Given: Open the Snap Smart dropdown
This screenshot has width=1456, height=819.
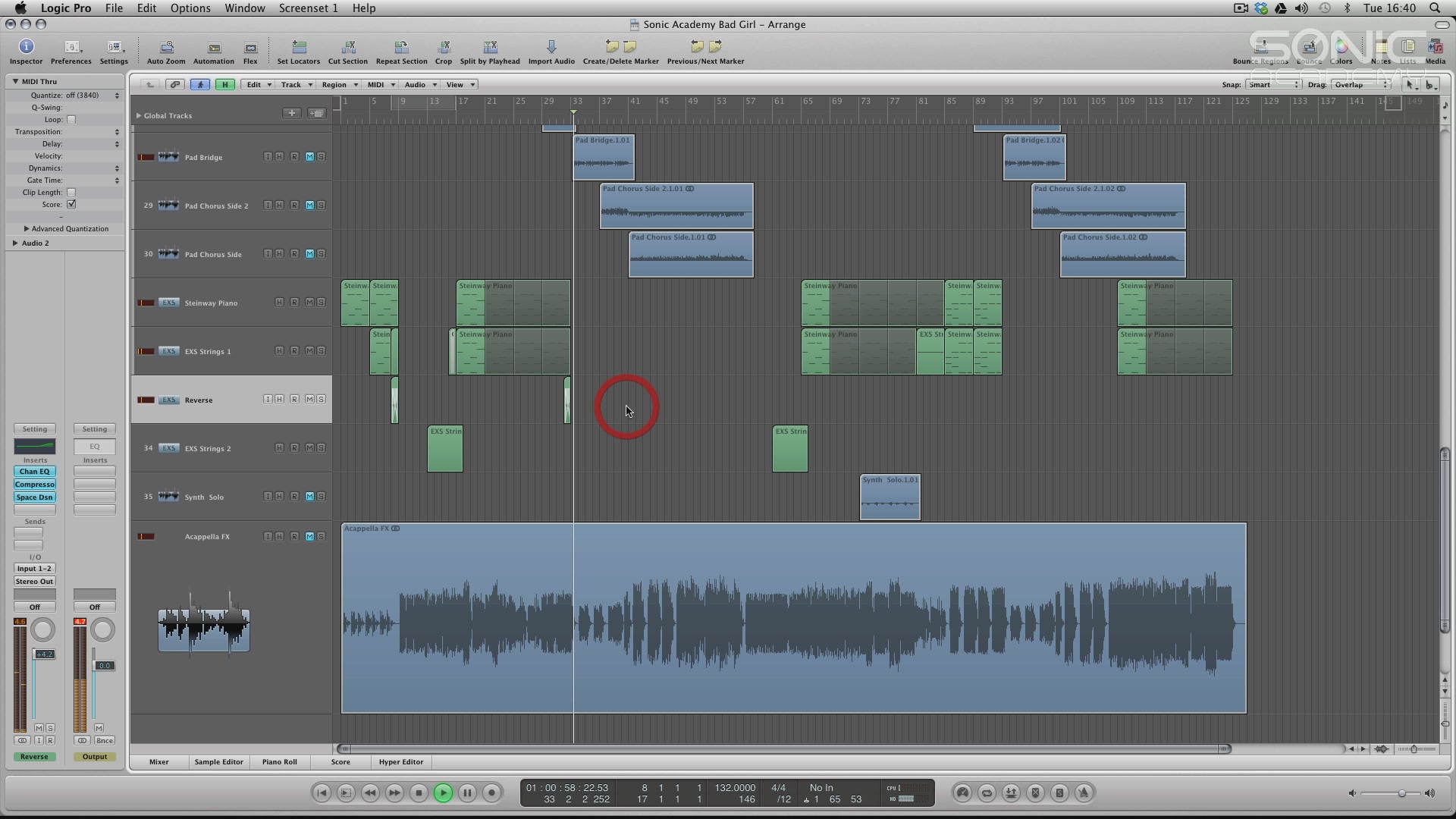Looking at the screenshot, I should click(1273, 84).
